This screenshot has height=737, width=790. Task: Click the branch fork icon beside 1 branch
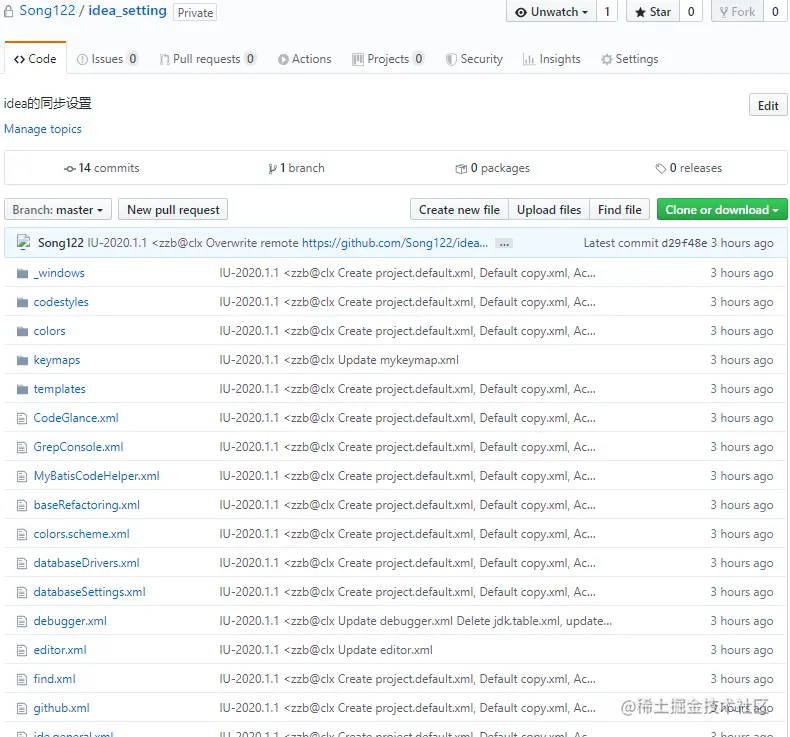(273, 169)
